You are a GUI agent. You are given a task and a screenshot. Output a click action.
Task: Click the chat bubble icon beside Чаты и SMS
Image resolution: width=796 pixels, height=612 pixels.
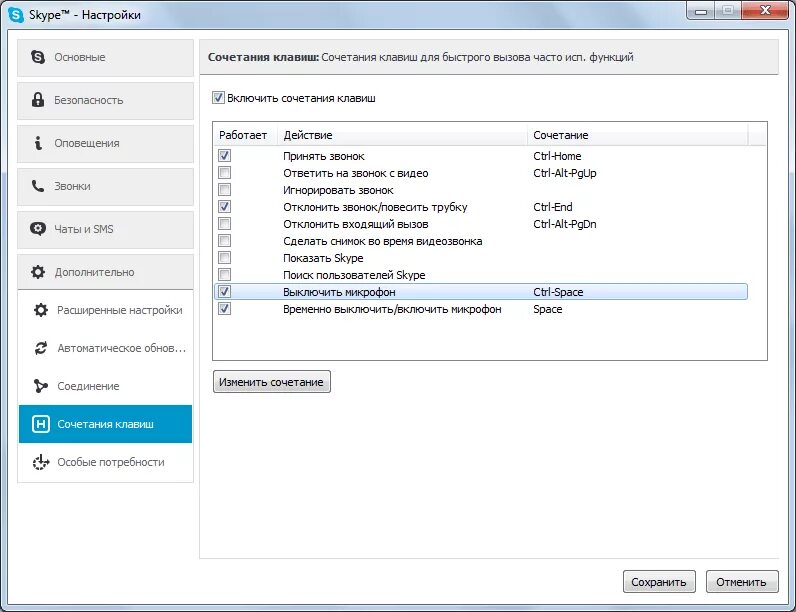point(38,229)
